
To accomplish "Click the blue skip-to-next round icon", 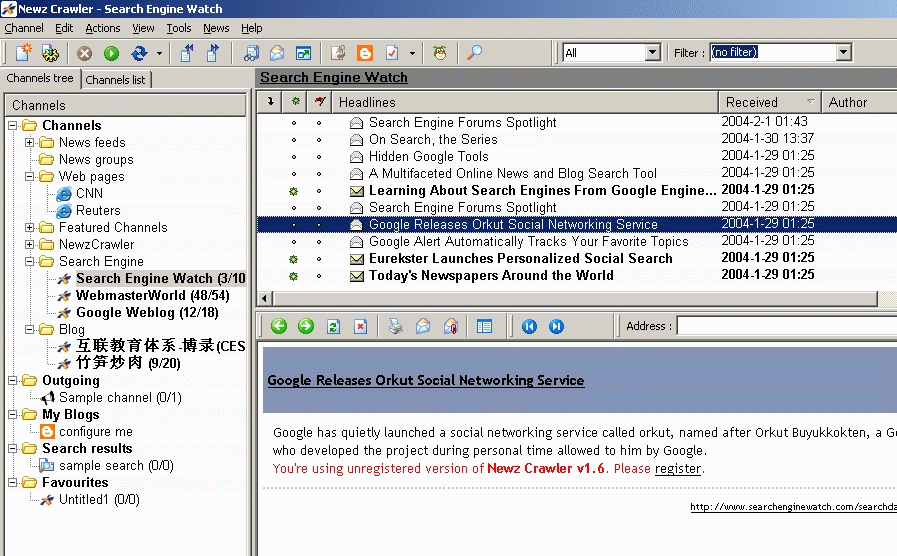I will coord(556,326).
